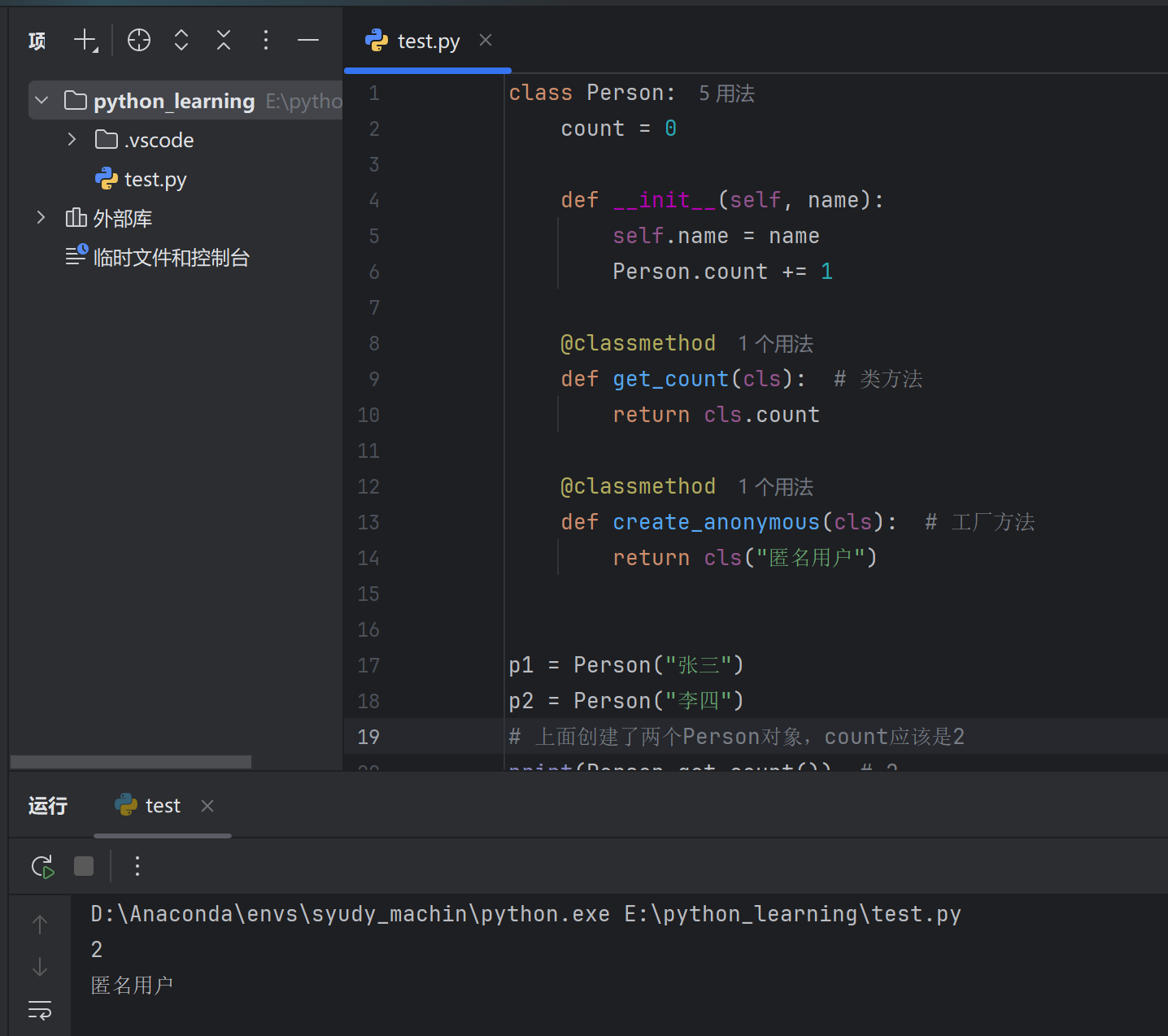This screenshot has height=1036, width=1168.
Task: Hide the project tool window
Action: [x=308, y=40]
